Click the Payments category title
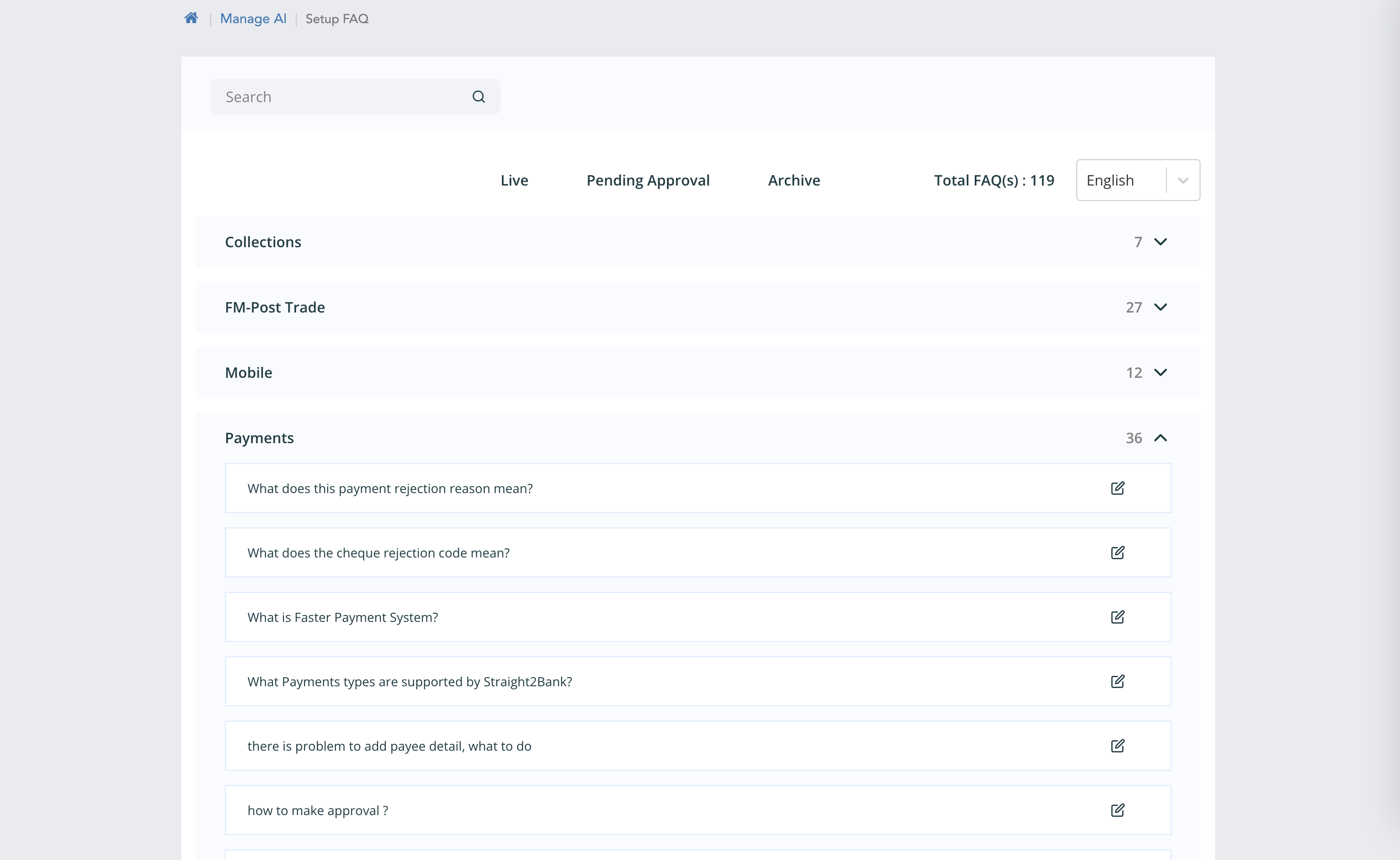Screen dimensions: 1400x860 pyautogui.click(x=259, y=438)
